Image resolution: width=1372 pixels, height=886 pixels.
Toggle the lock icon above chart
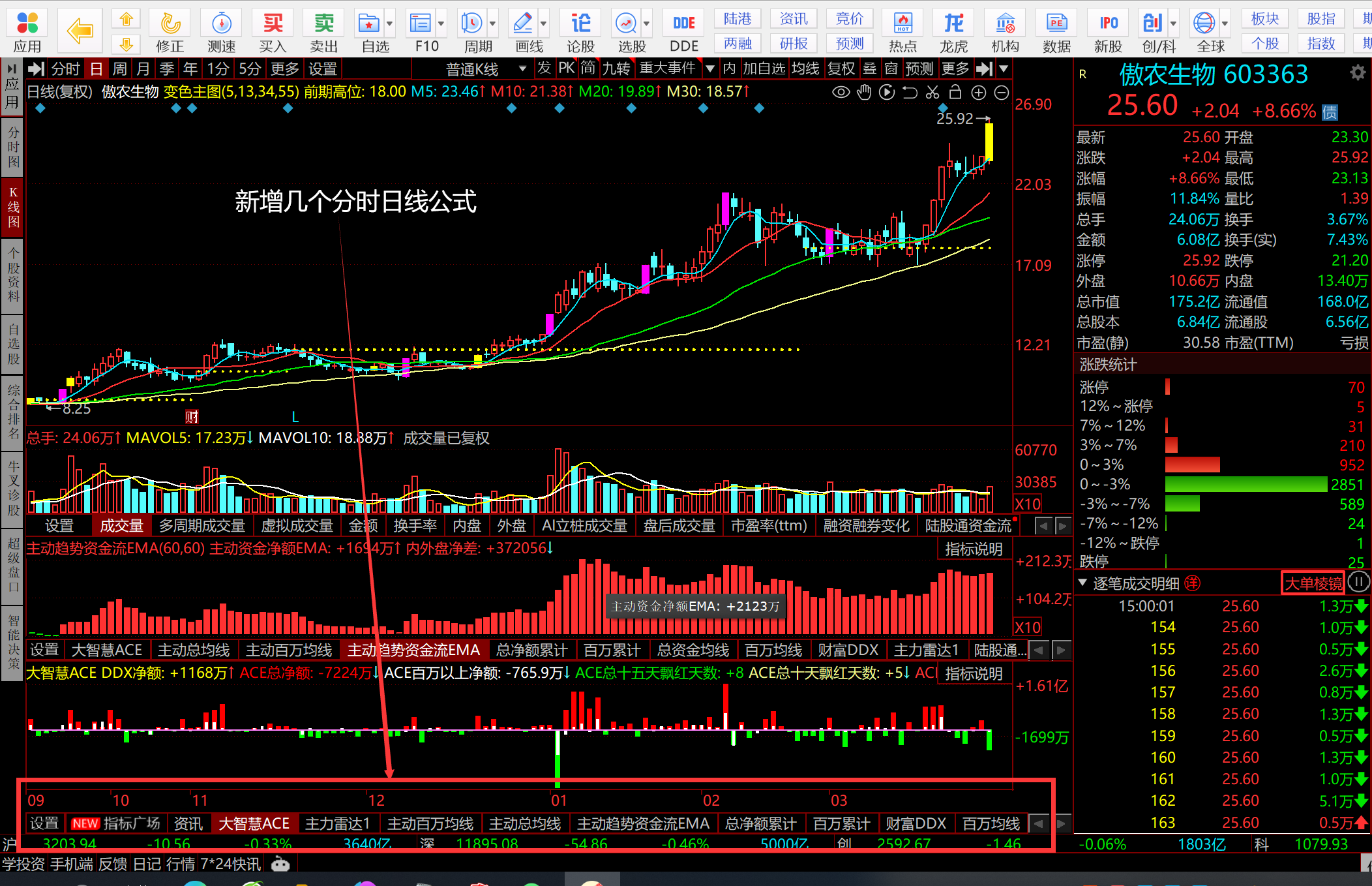tap(955, 92)
